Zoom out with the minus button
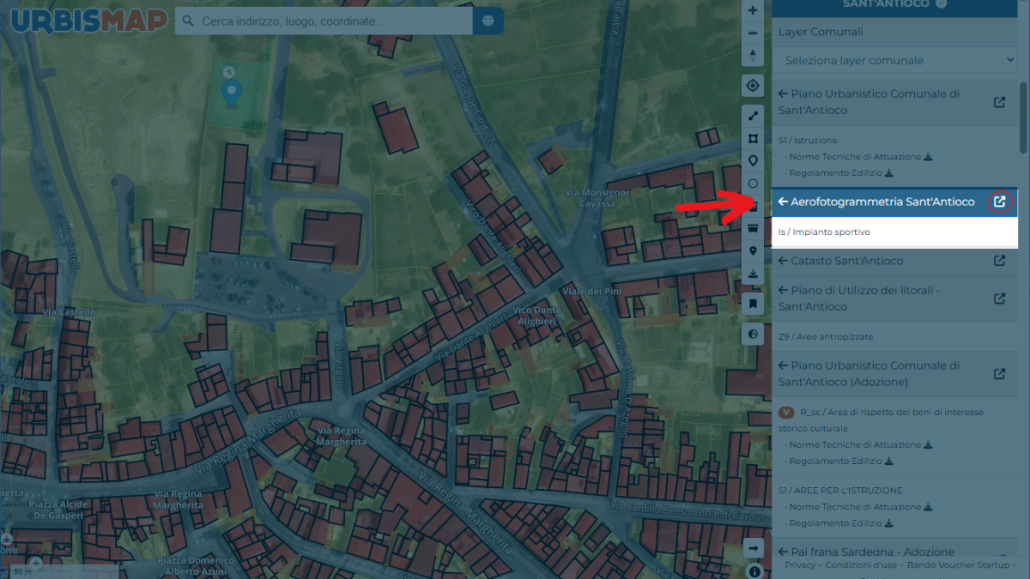 click(x=753, y=33)
